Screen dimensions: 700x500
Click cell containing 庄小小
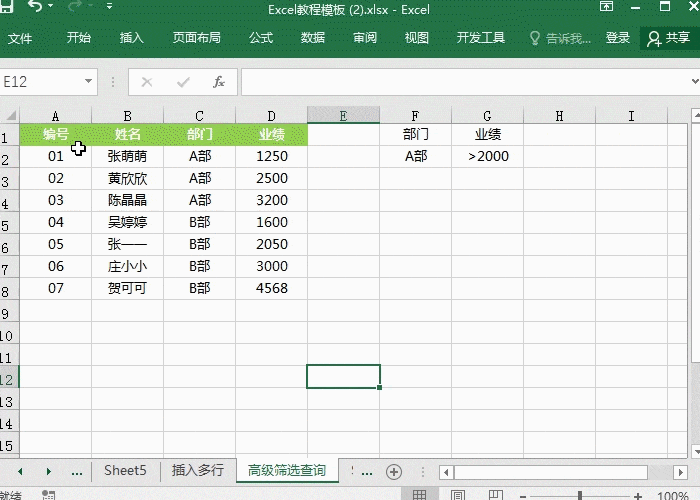tap(127, 266)
